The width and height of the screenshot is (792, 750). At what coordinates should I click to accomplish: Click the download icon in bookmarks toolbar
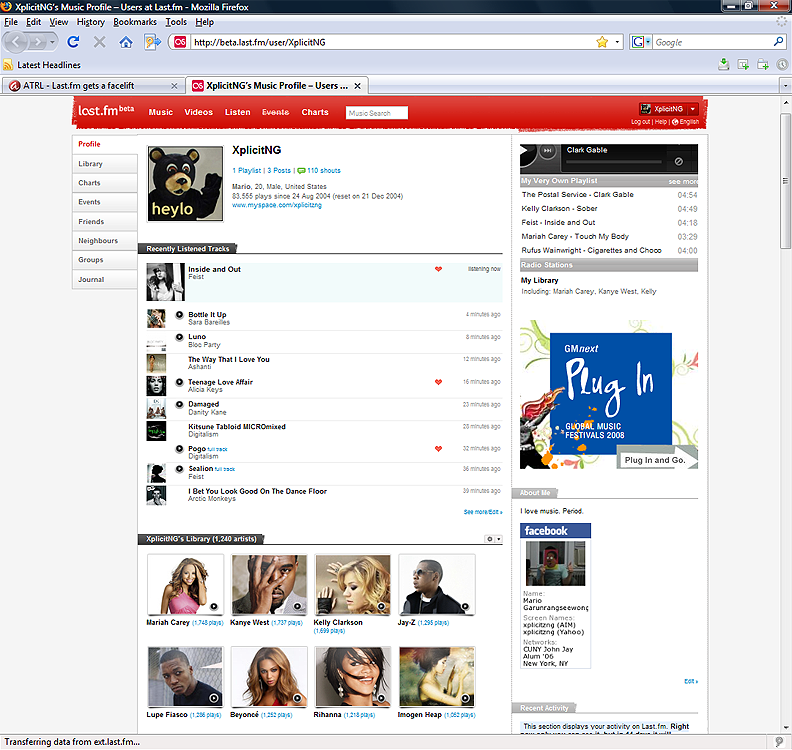click(x=724, y=64)
